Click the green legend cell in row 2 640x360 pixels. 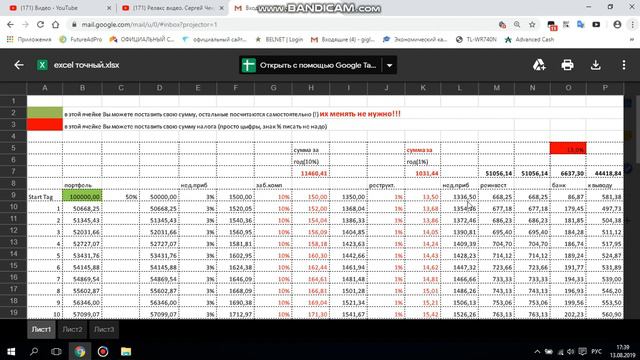click(45, 113)
